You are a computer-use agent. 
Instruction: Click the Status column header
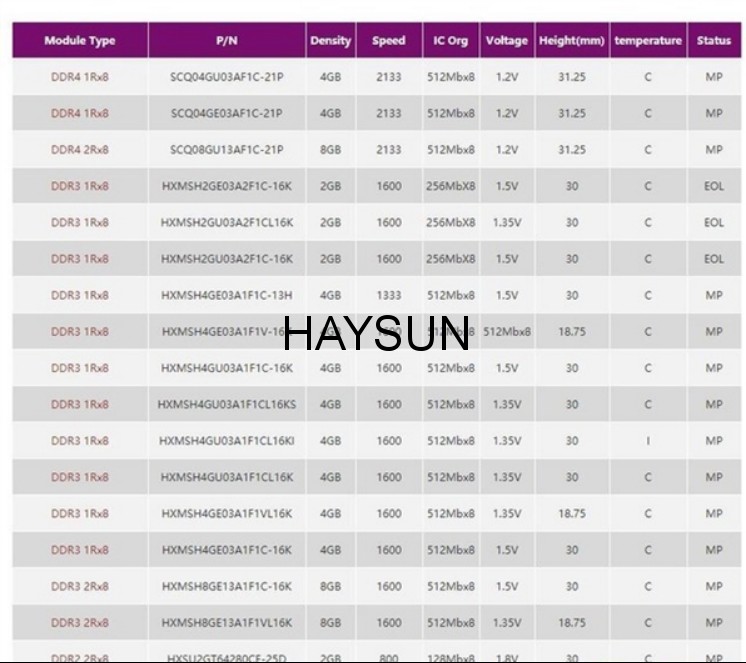coord(714,41)
